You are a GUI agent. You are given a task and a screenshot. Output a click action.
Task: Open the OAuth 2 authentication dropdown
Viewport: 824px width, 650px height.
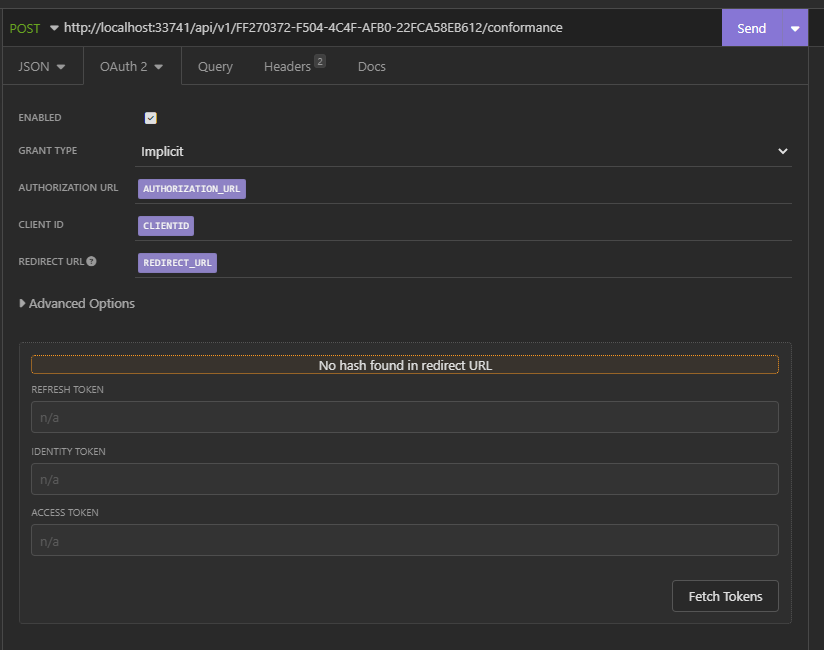click(x=124, y=66)
